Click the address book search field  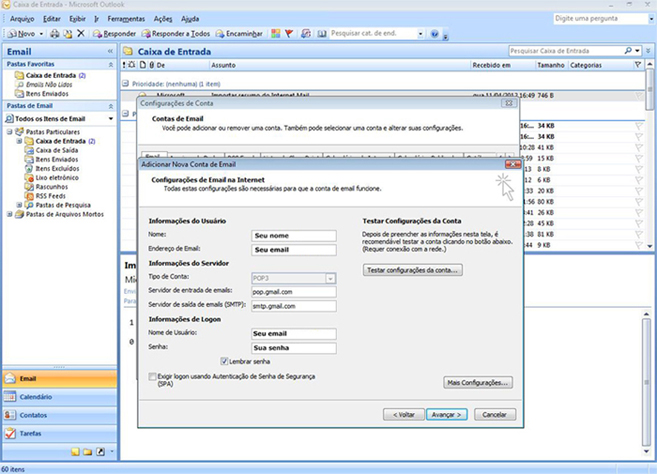[373, 33]
